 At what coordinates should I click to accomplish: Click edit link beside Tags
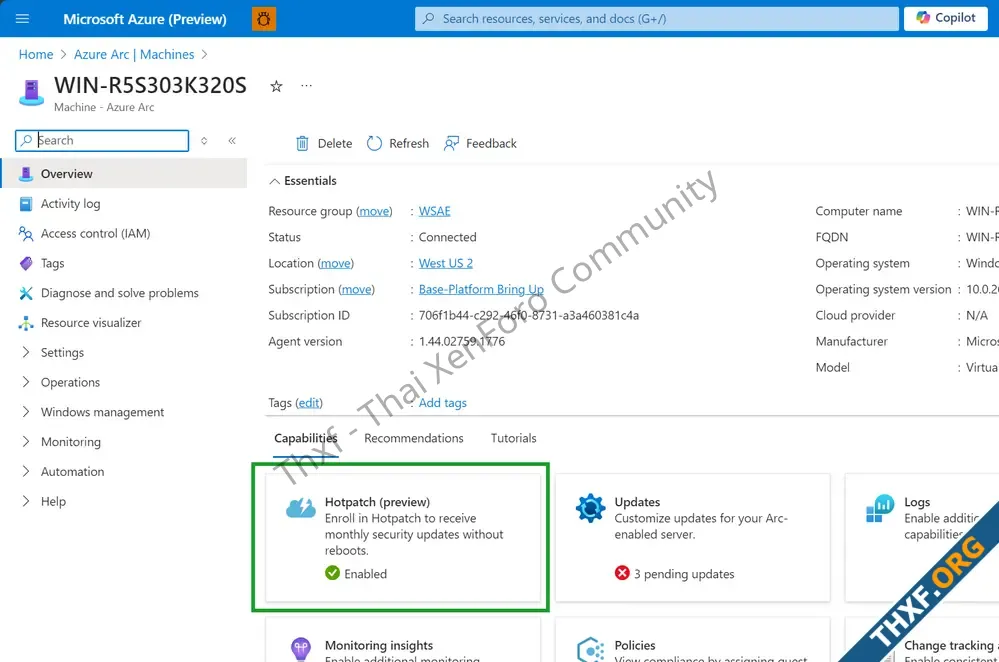[309, 403]
